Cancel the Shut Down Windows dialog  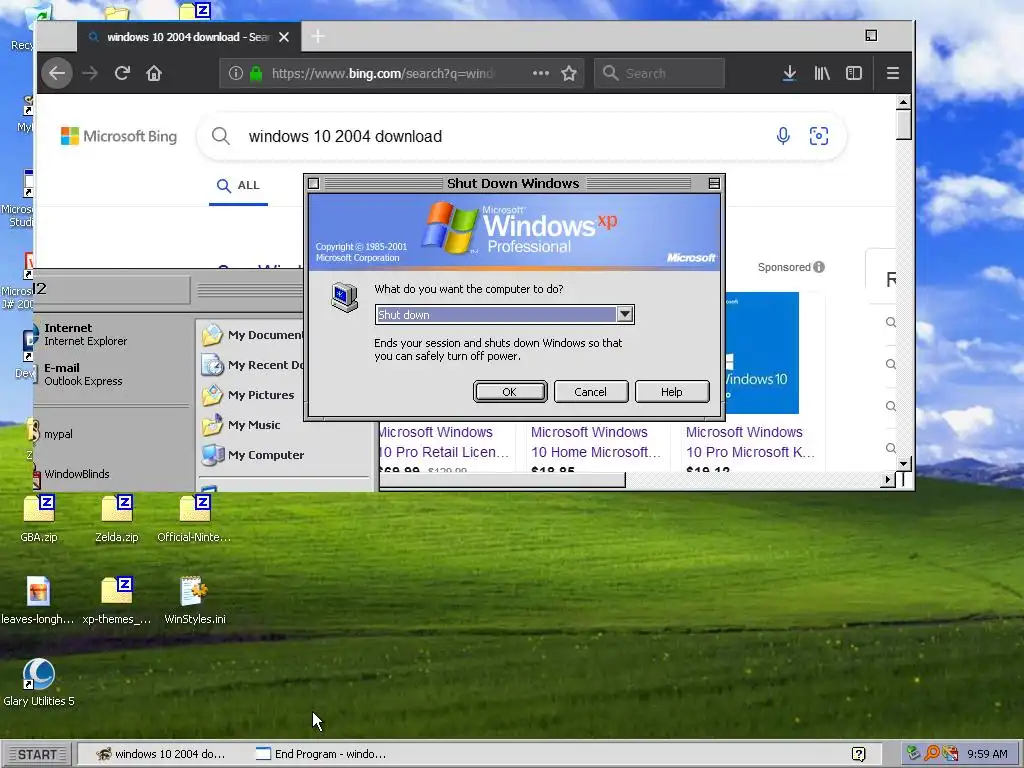point(590,392)
